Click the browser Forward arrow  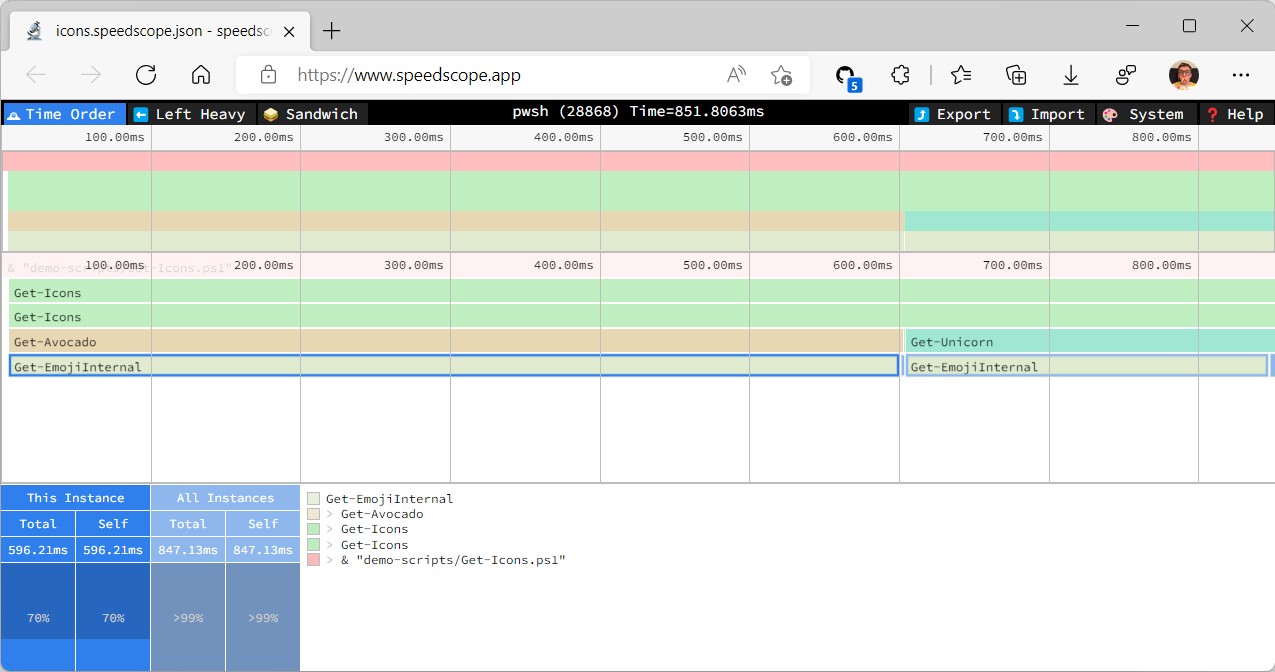click(x=91, y=75)
